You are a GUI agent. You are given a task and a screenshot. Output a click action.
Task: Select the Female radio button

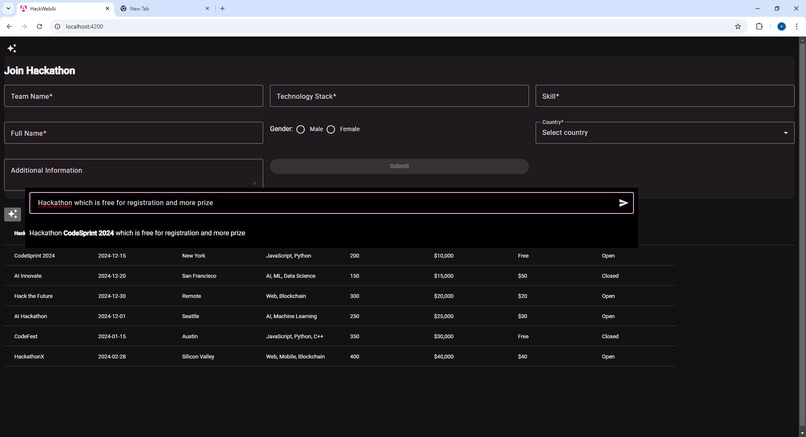[x=331, y=130]
